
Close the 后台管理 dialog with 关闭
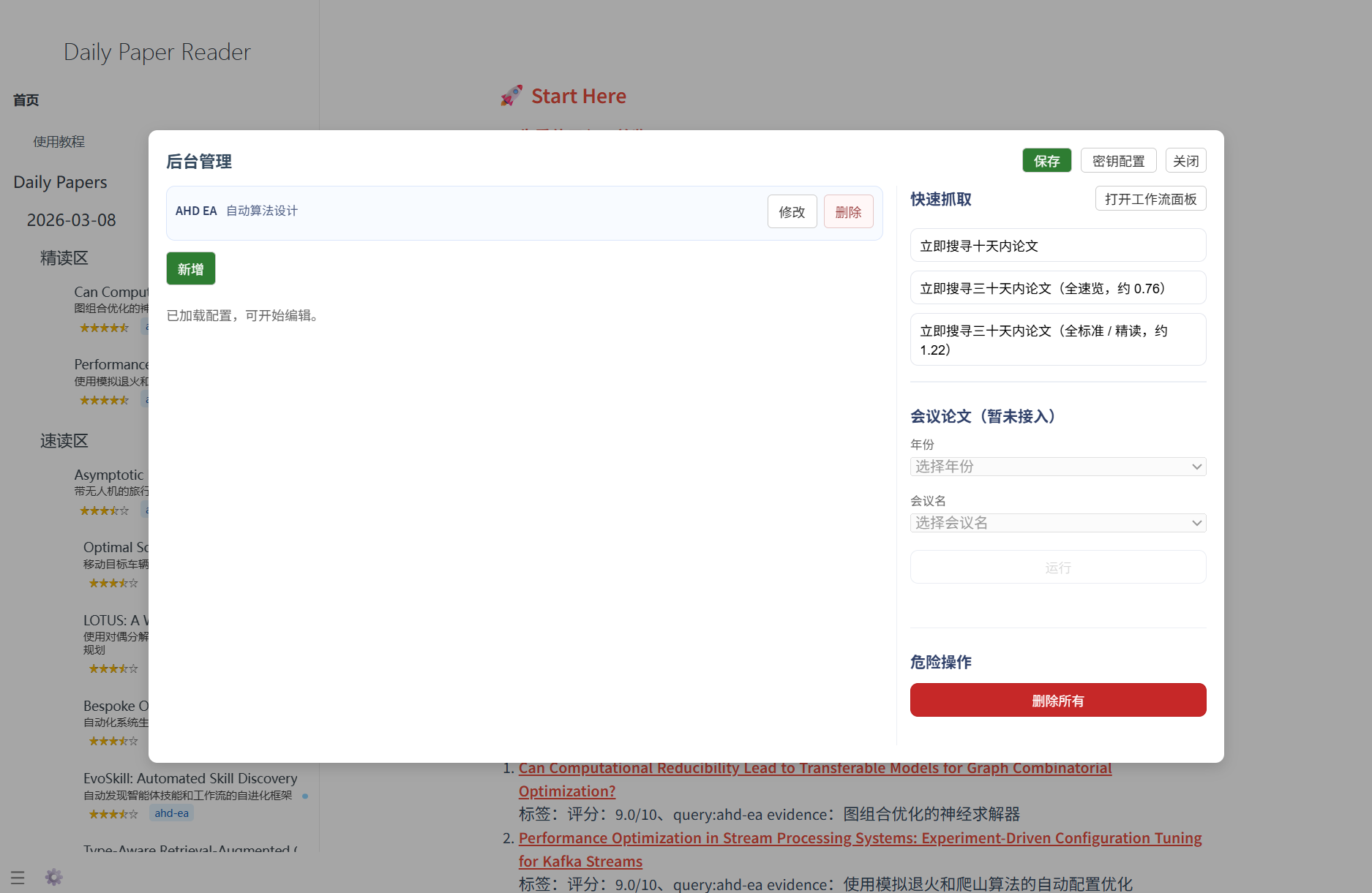1185,161
